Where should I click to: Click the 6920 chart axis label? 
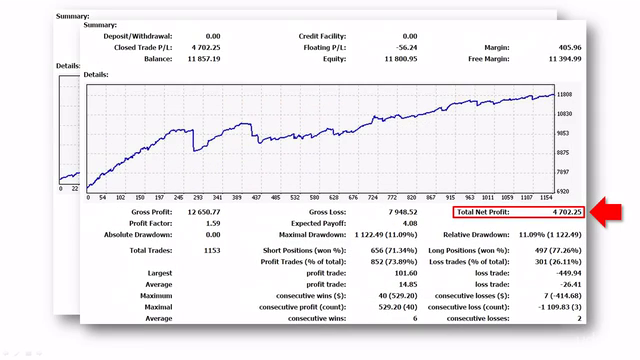[563, 191]
